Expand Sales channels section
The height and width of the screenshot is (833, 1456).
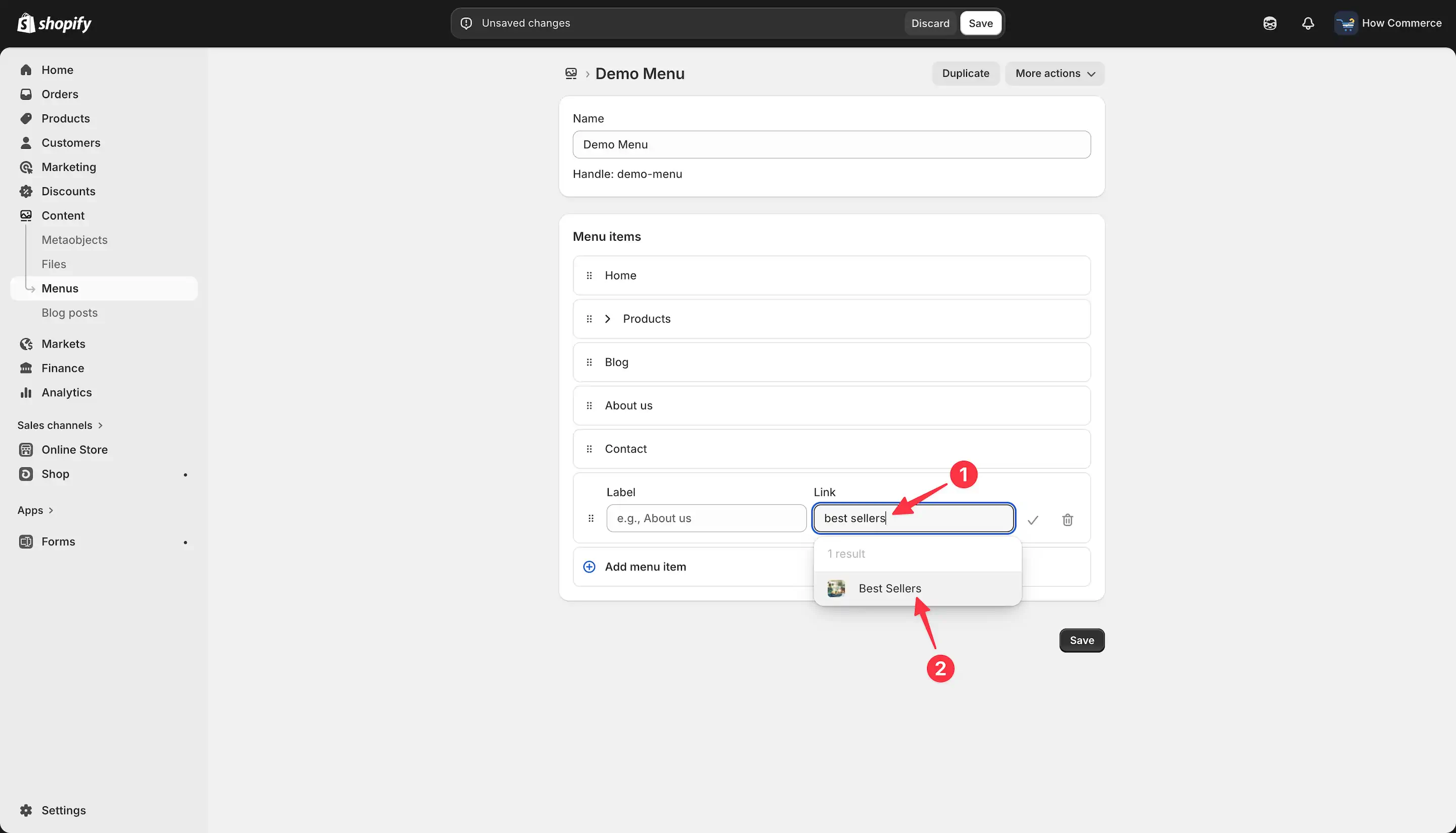click(x=60, y=425)
